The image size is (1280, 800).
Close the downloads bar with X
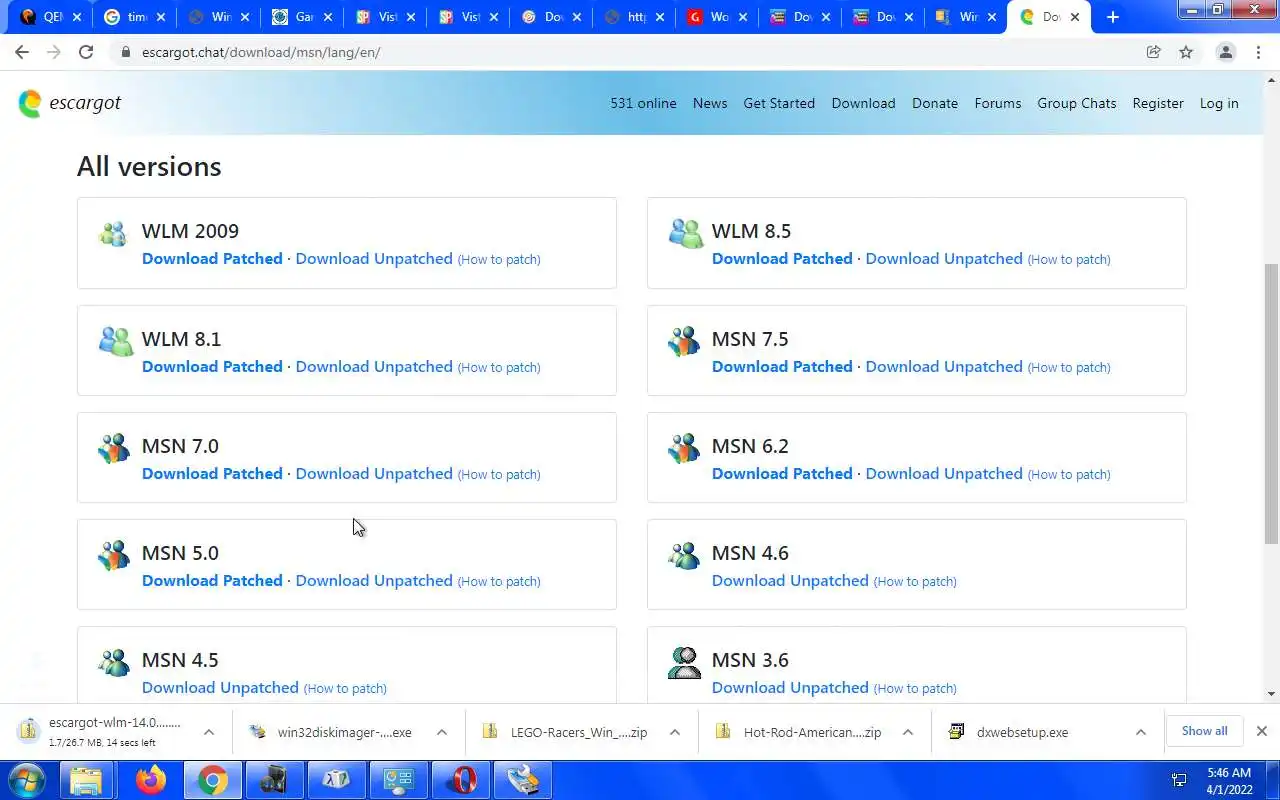[1261, 731]
